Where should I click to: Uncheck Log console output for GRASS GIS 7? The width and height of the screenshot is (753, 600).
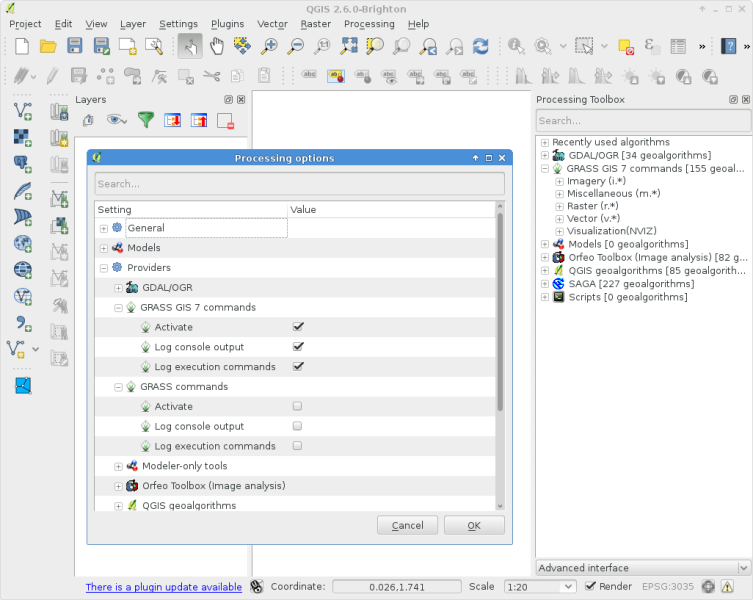click(x=298, y=346)
